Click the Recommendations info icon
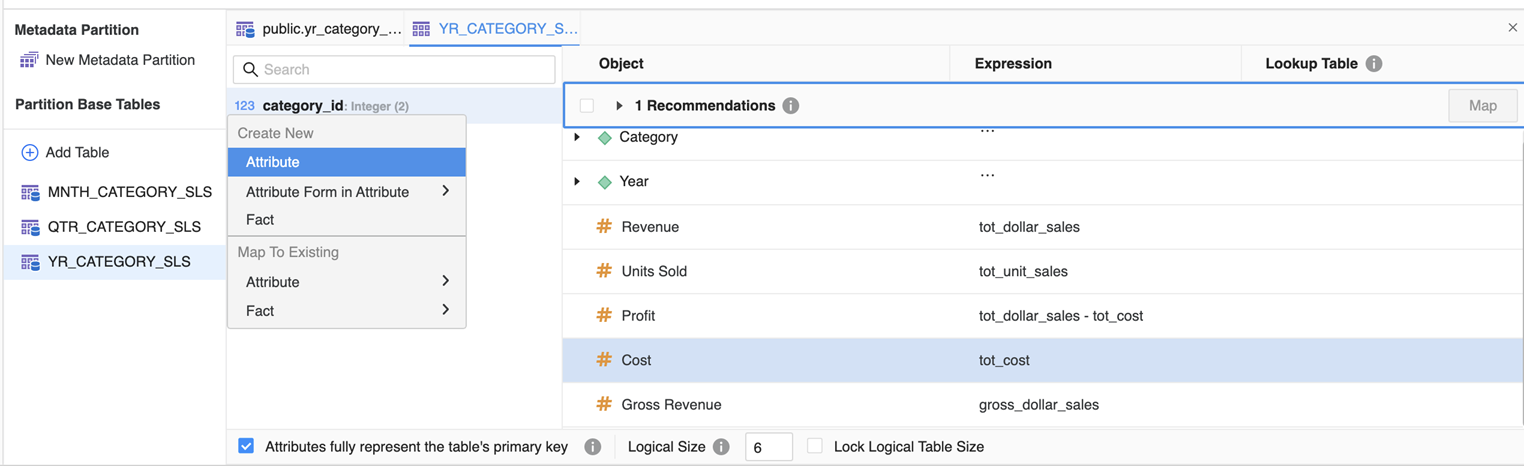The image size is (1524, 466). coord(791,106)
